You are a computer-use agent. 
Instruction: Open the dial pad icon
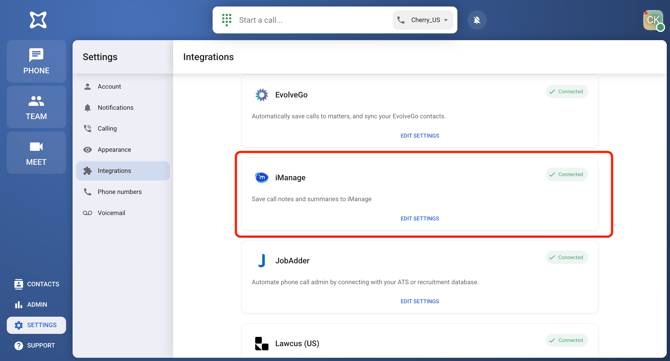226,20
